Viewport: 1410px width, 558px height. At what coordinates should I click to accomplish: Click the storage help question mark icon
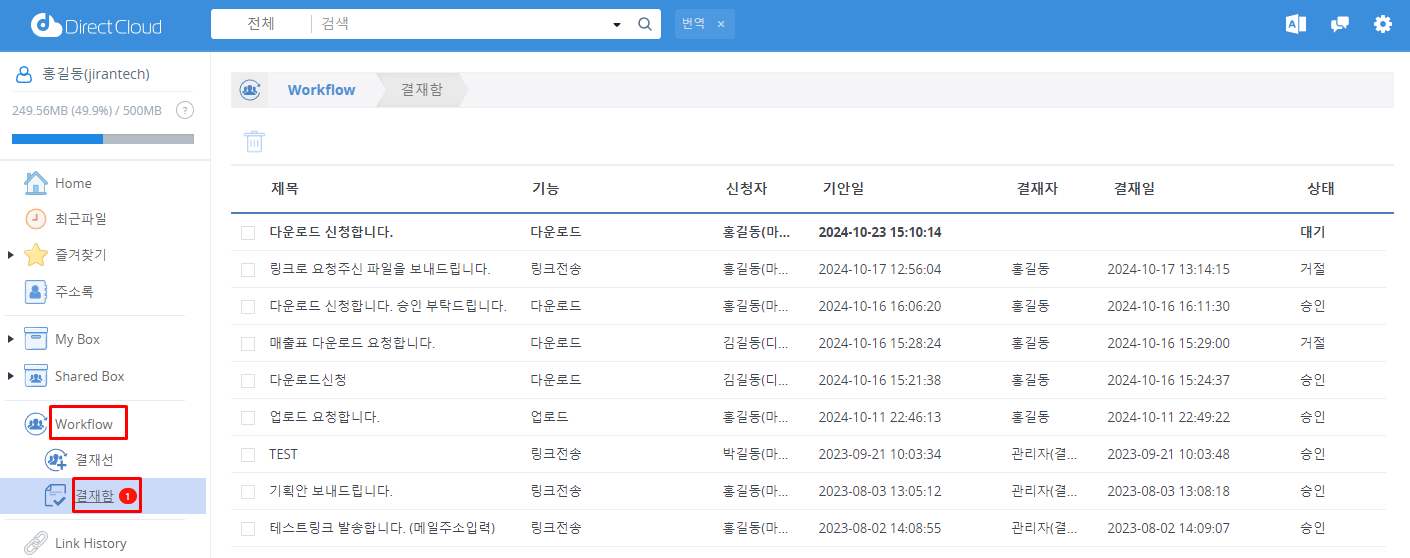coord(184,111)
